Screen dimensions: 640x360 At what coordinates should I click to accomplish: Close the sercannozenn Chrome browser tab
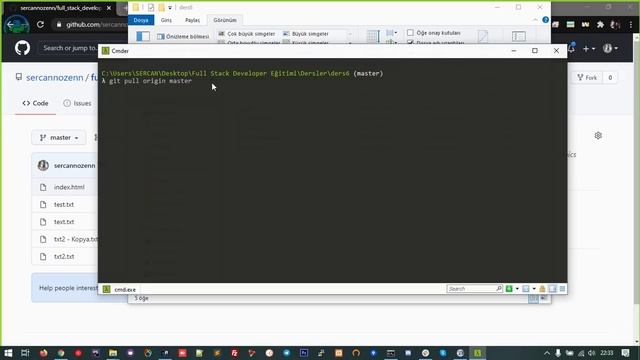click(109, 8)
